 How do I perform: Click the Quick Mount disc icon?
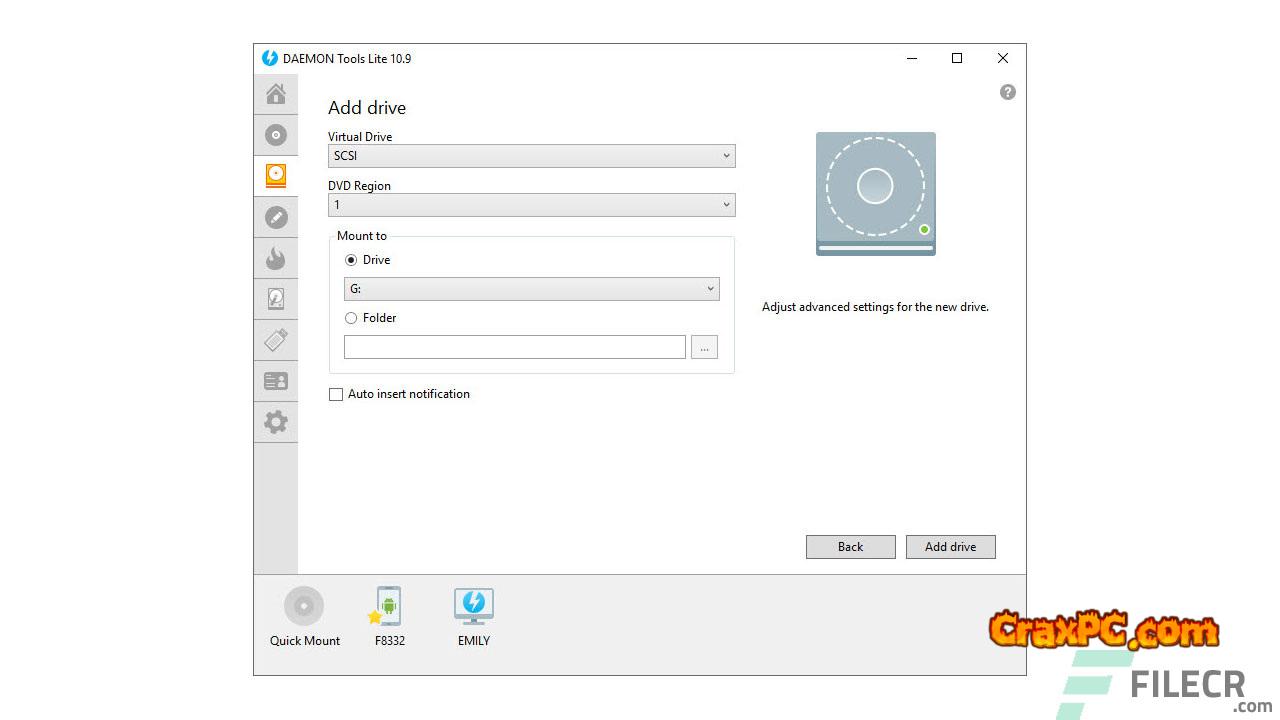coord(304,607)
